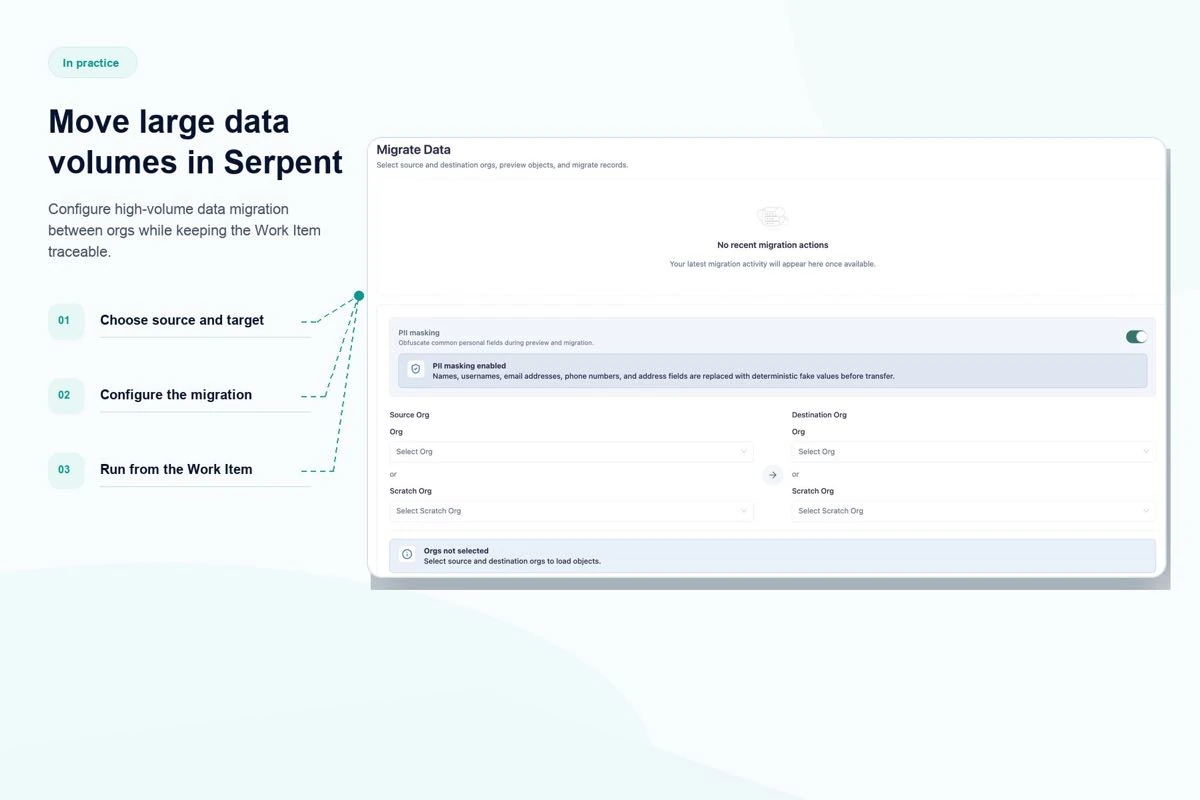The width and height of the screenshot is (1200, 800).
Task: Click the No recent migration actions text
Action: pyautogui.click(x=773, y=245)
